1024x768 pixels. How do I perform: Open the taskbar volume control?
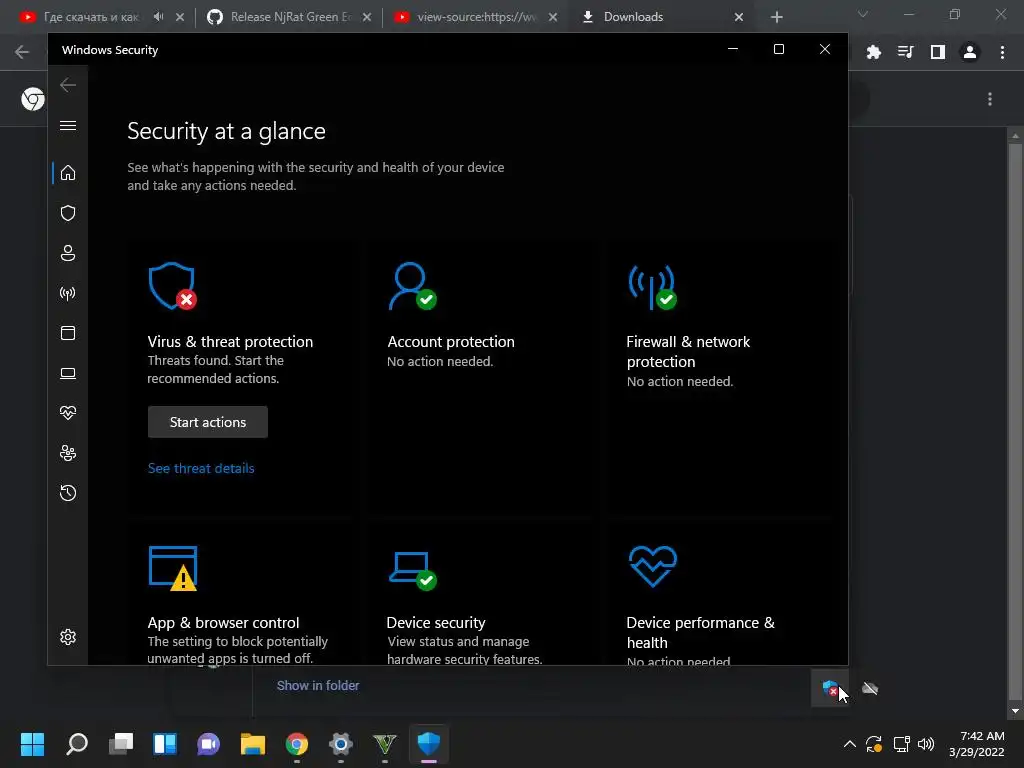coord(926,744)
